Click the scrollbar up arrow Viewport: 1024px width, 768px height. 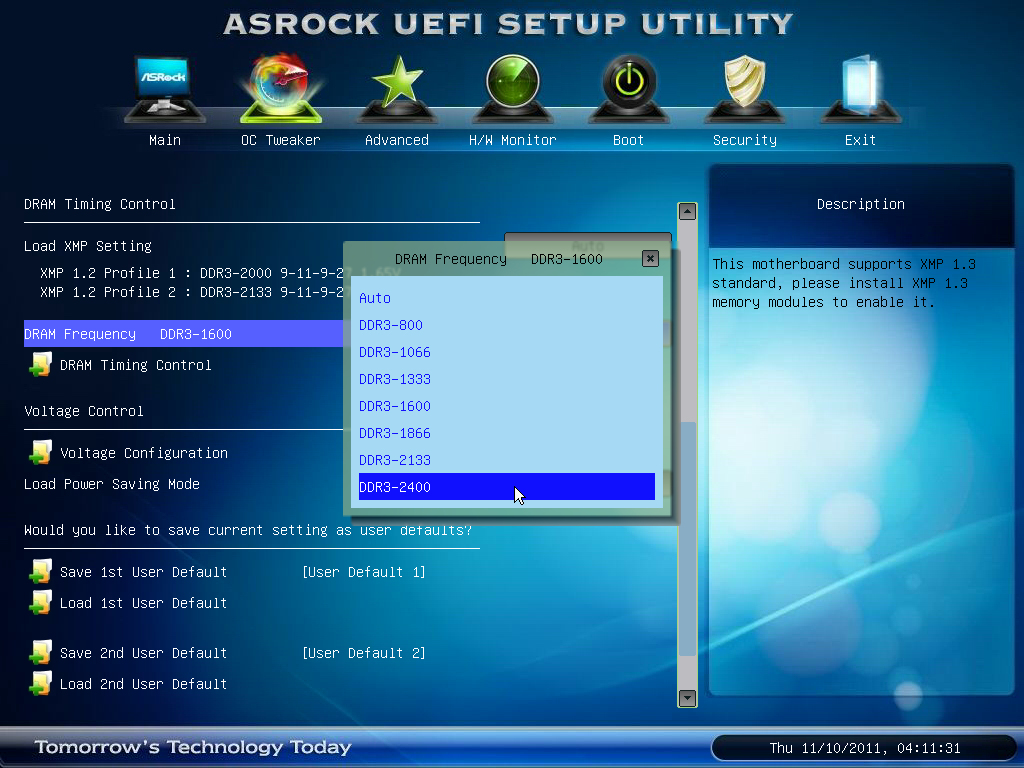[687, 212]
